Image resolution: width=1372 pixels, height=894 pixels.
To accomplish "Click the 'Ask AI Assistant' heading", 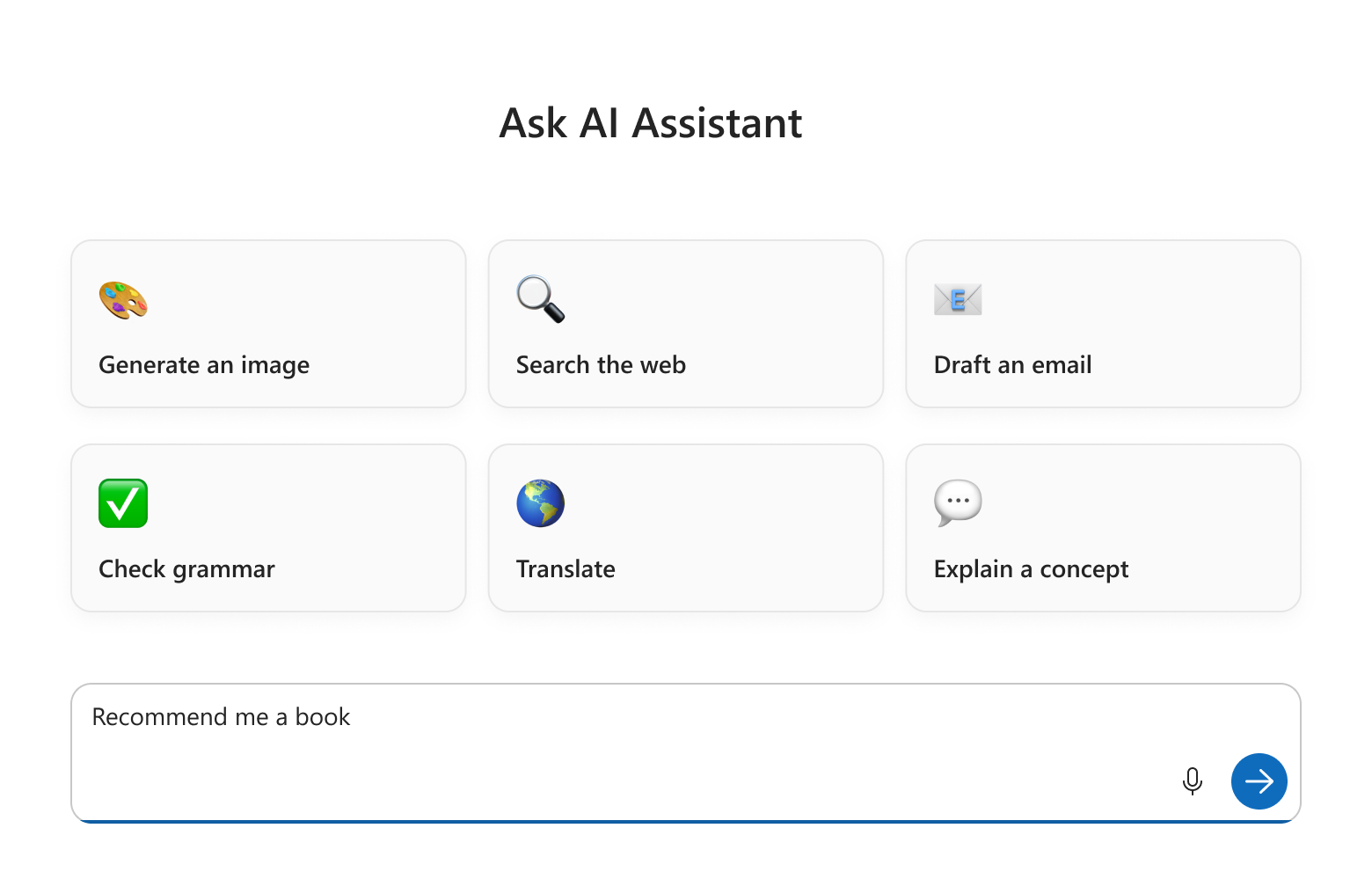I will (x=651, y=123).
